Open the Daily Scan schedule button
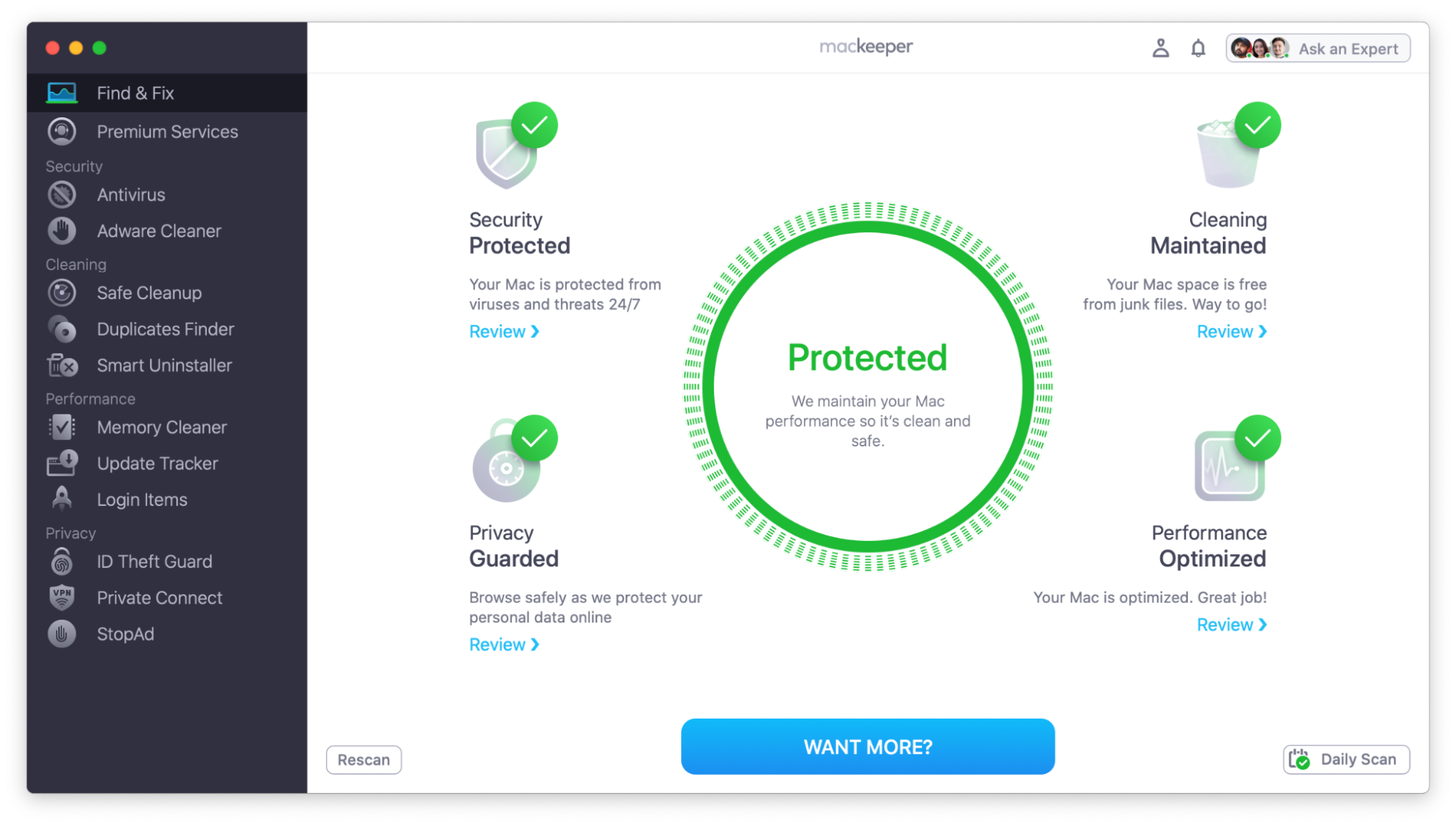Screen dimensions: 1456x825 1346,759
